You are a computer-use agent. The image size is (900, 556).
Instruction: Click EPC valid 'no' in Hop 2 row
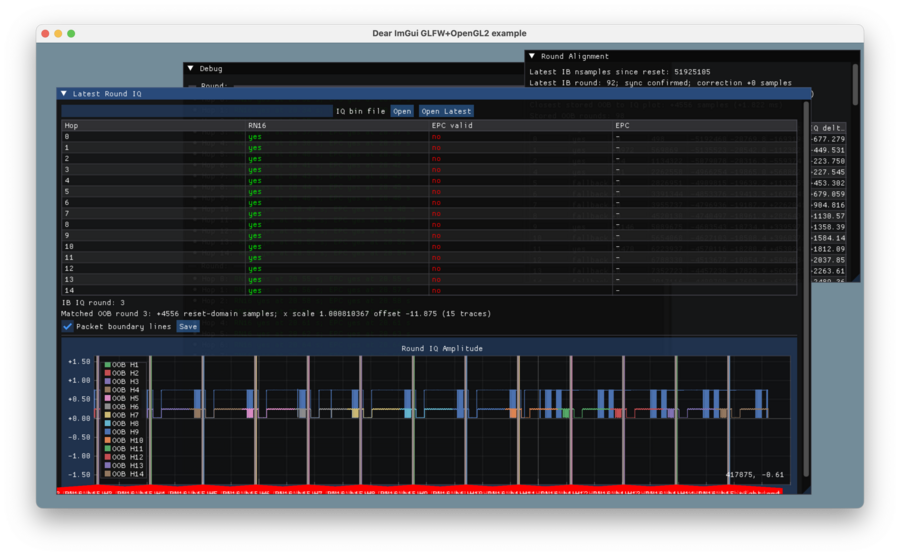(436, 159)
